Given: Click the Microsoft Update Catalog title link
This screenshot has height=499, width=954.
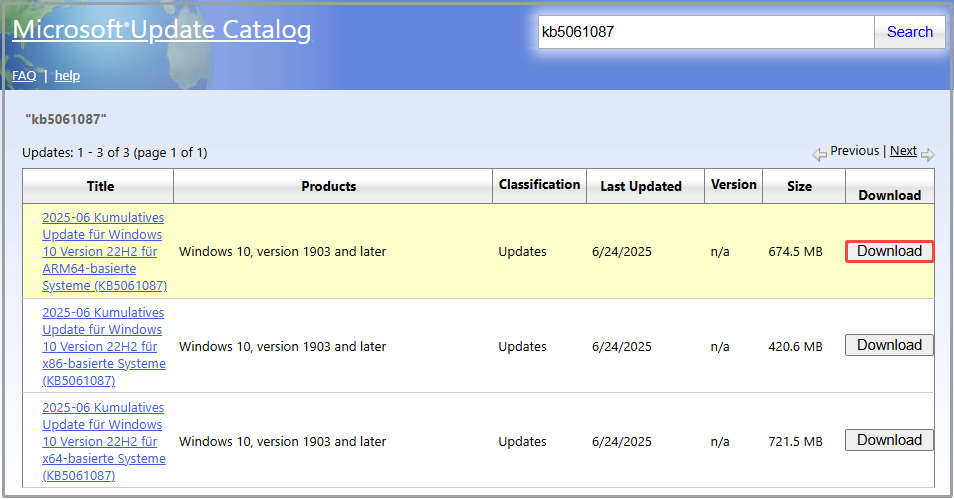Looking at the screenshot, I should click(x=161, y=29).
